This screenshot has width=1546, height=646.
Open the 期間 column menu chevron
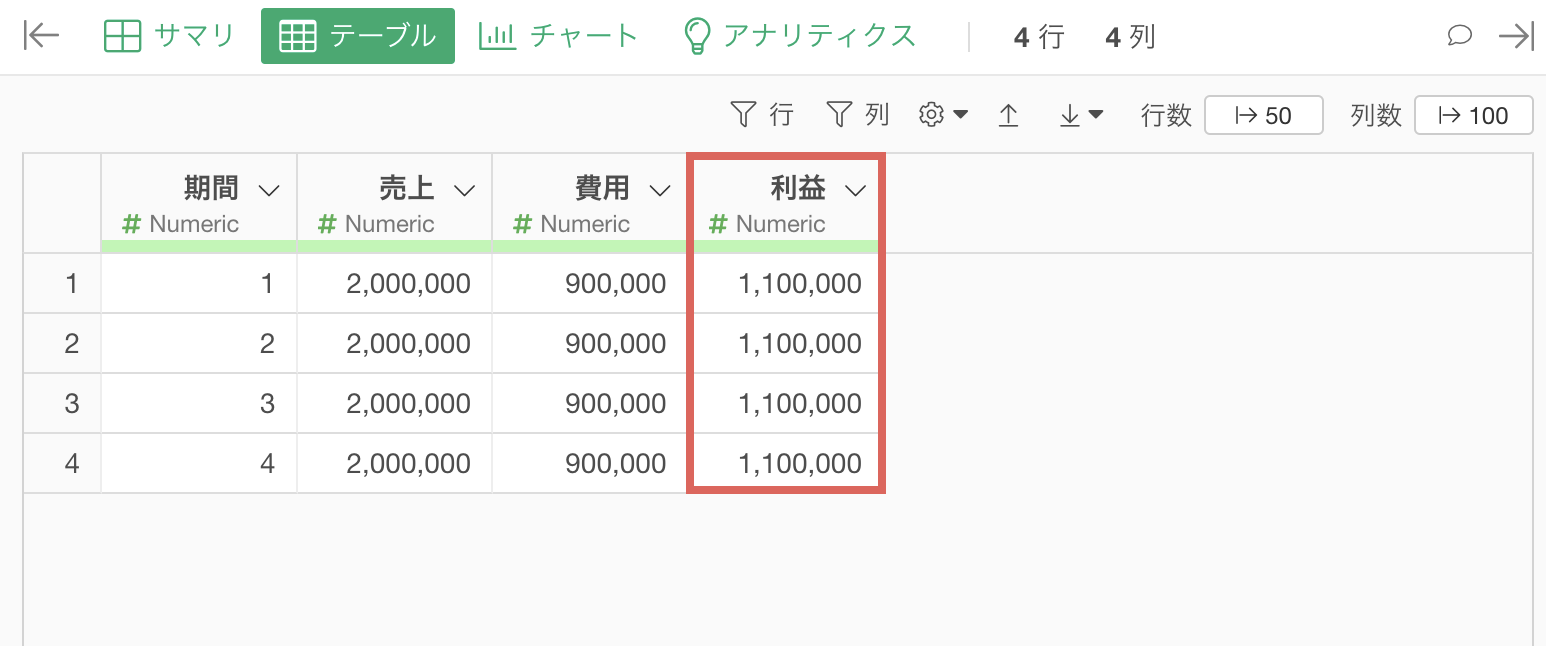268,190
